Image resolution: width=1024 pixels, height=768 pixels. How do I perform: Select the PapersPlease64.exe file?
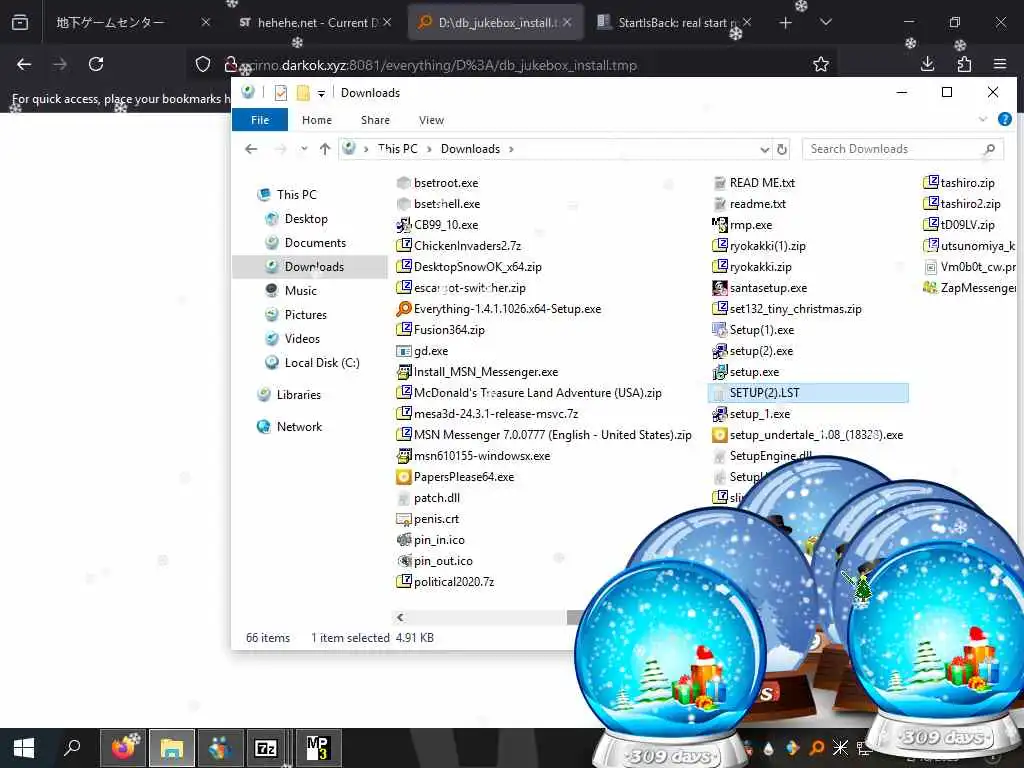[x=455, y=477]
